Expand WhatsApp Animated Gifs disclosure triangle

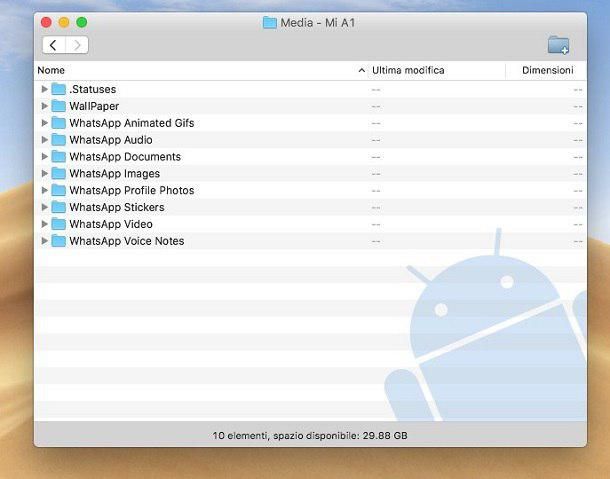coord(44,123)
